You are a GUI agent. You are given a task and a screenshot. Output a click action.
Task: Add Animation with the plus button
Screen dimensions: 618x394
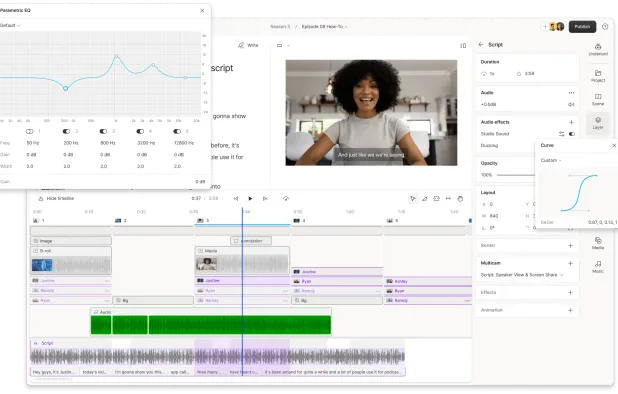point(570,310)
